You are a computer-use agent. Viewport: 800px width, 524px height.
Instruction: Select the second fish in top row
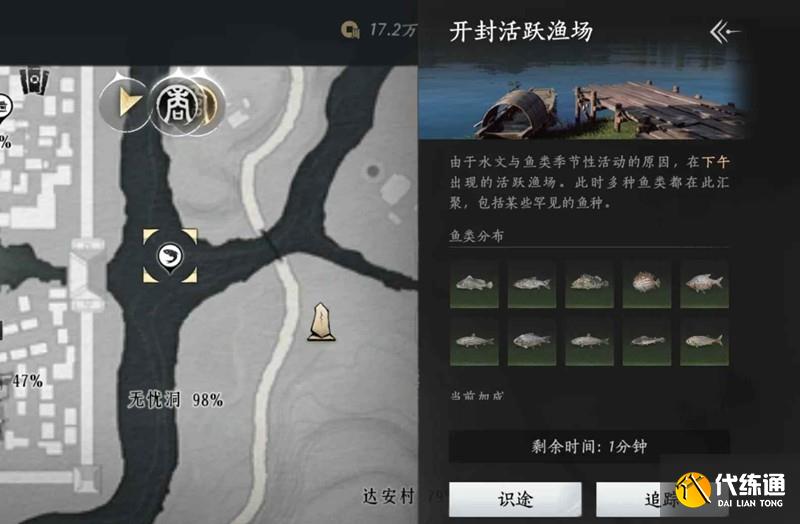tap(532, 284)
